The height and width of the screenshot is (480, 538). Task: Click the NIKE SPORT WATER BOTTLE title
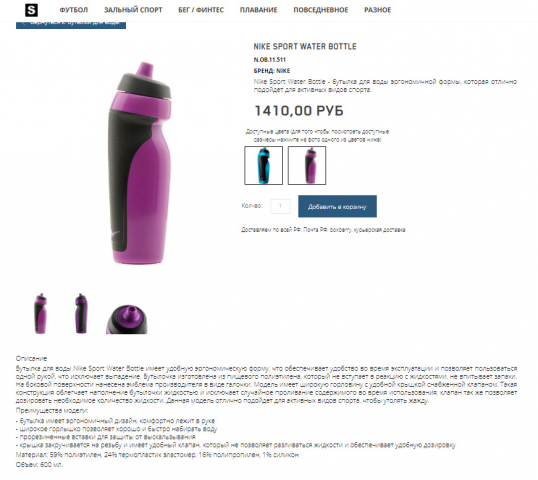point(305,46)
